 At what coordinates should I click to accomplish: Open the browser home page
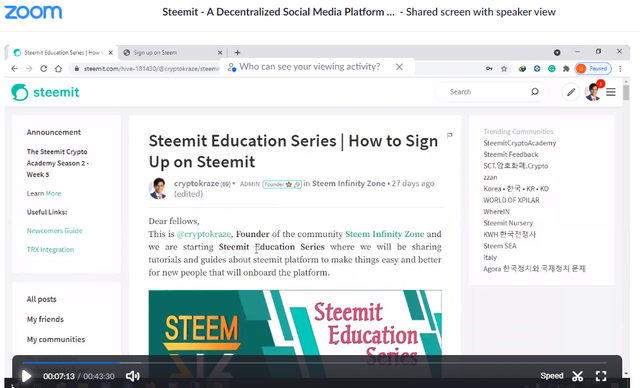tap(58, 69)
